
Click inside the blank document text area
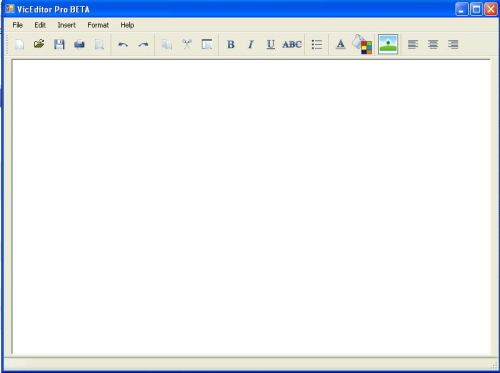[251, 207]
